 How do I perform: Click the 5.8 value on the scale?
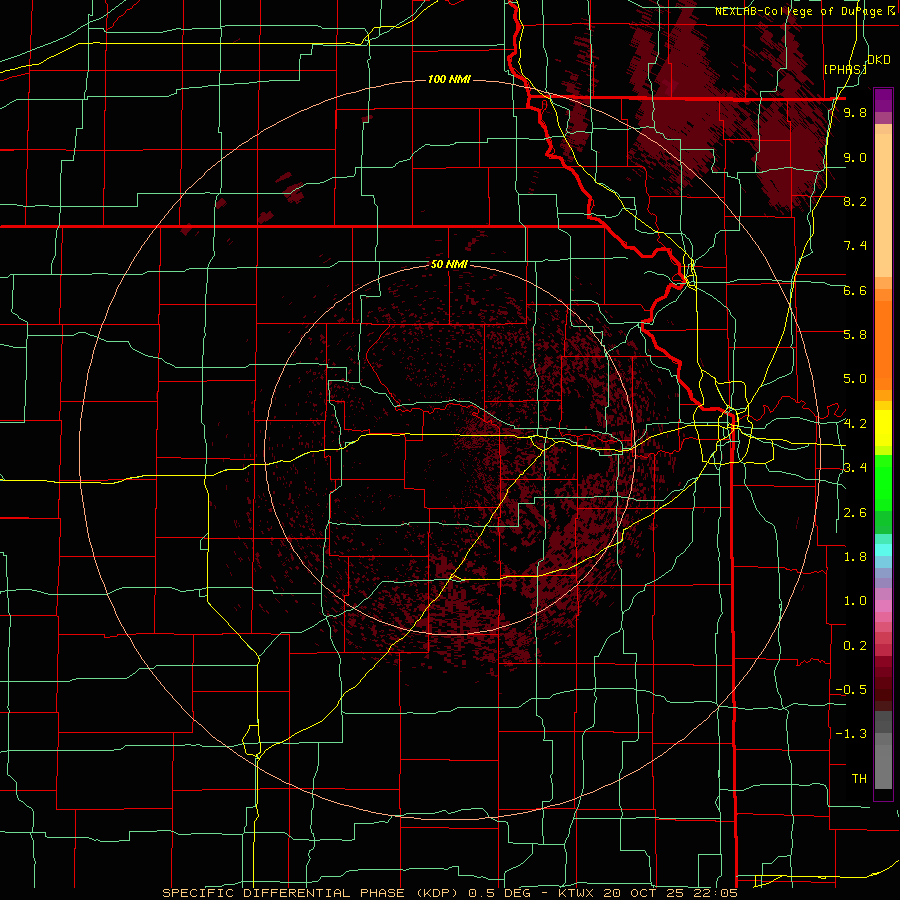855,335
